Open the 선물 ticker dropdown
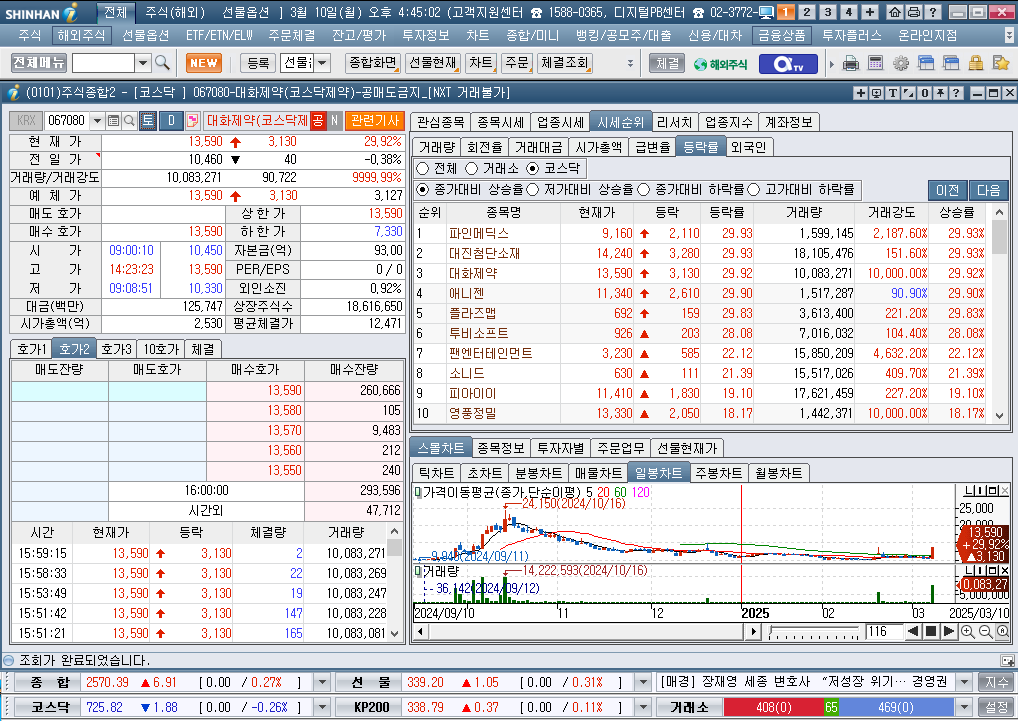 coord(643,683)
